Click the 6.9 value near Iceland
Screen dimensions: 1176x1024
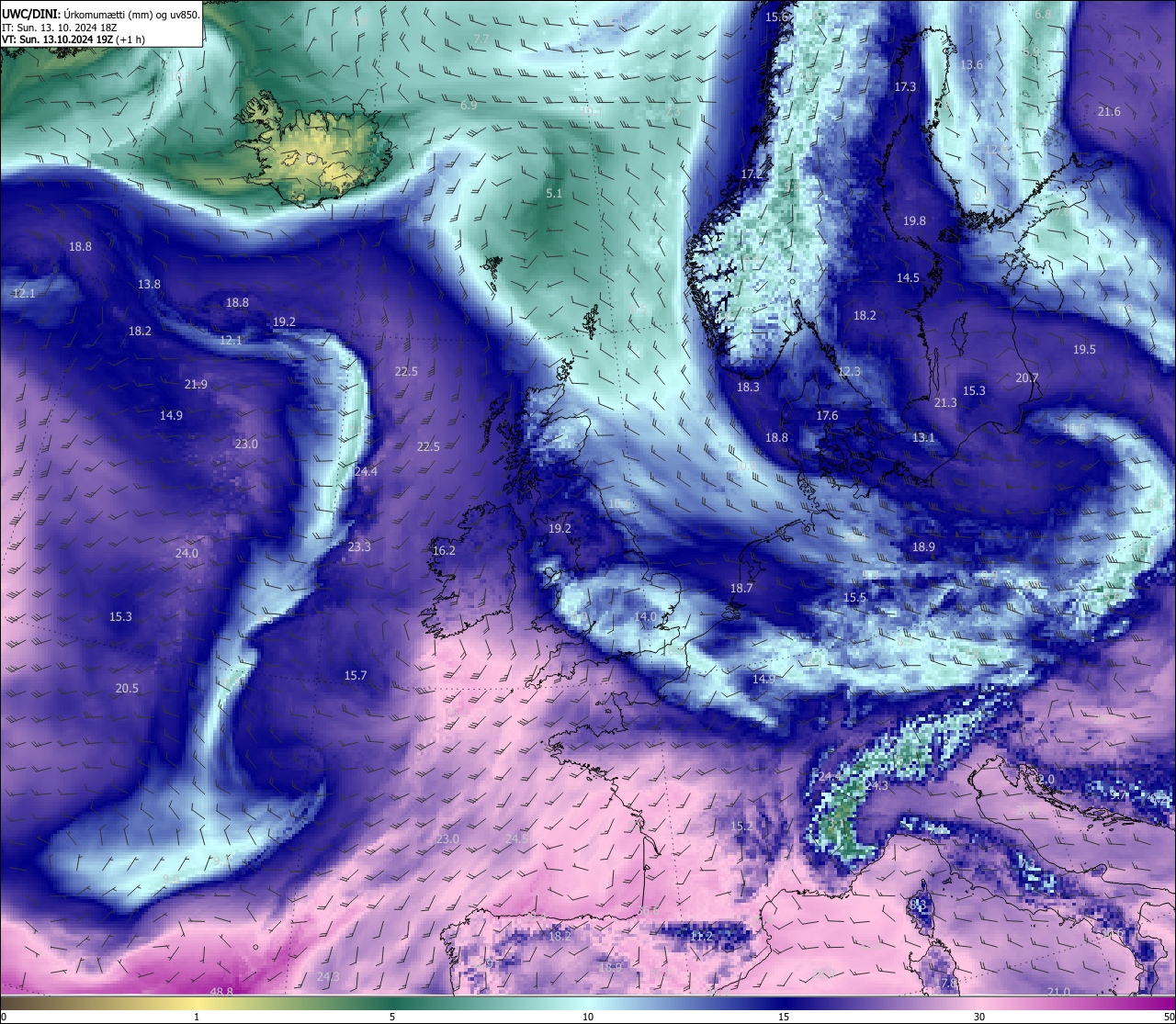469,106
